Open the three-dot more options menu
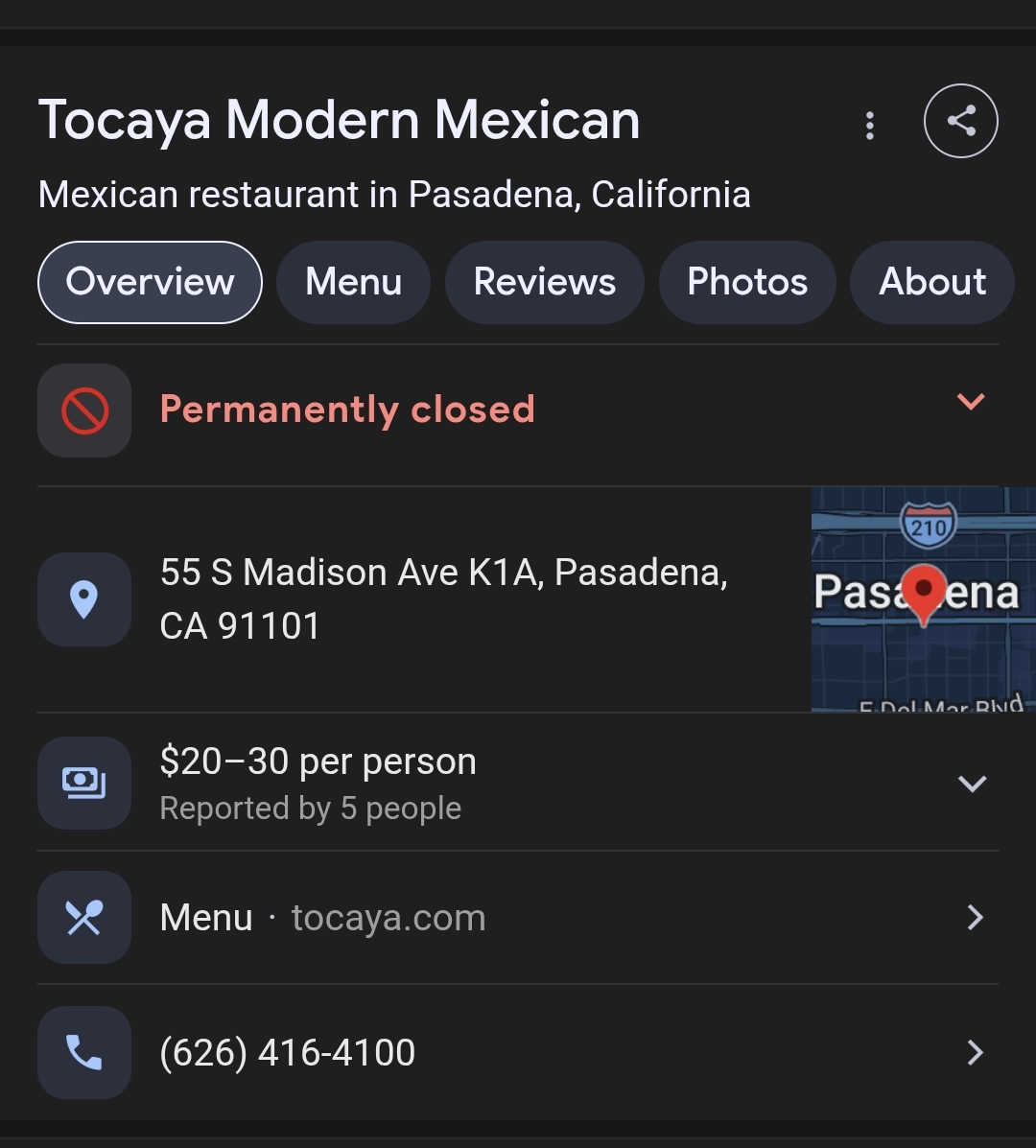 coord(870,126)
